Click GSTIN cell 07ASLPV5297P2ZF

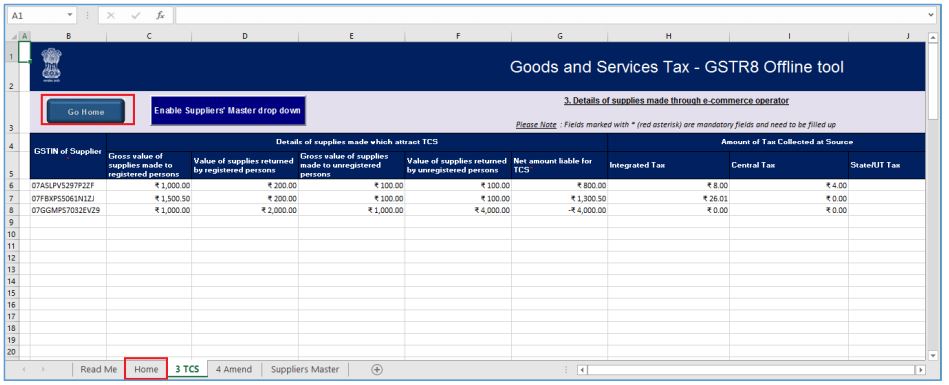68,185
